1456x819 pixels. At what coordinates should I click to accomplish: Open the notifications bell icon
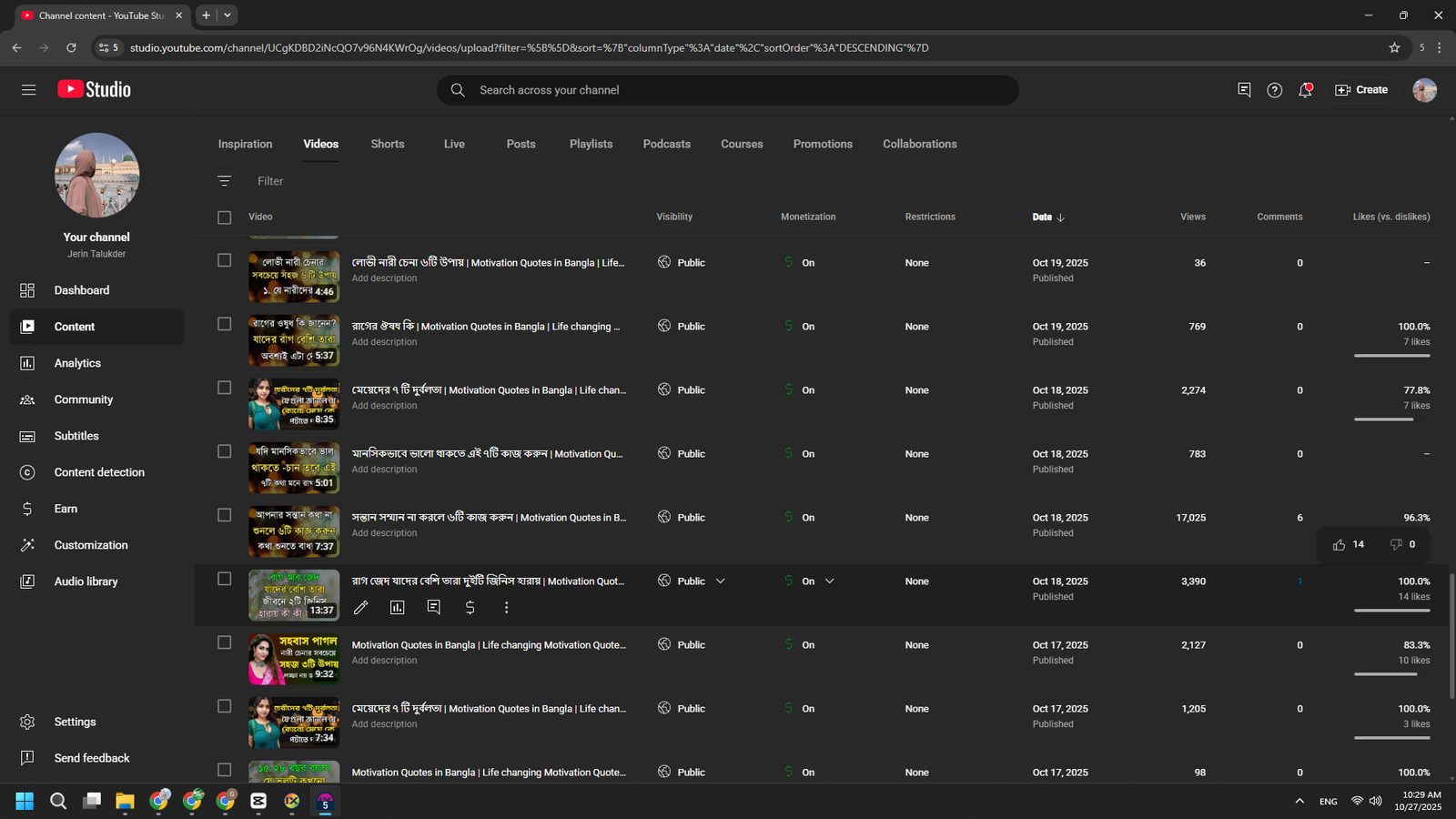(1305, 90)
